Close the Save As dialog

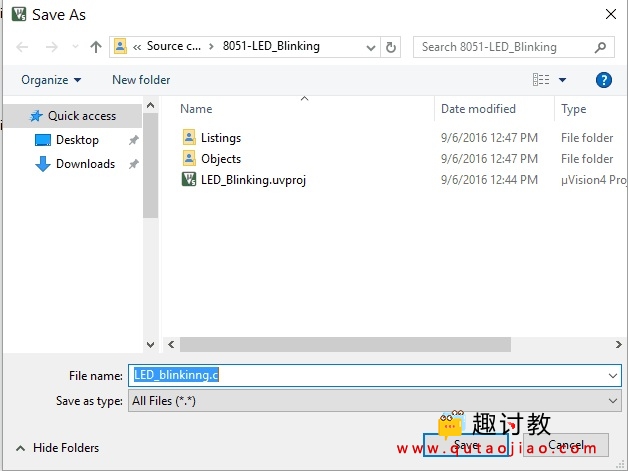point(611,14)
